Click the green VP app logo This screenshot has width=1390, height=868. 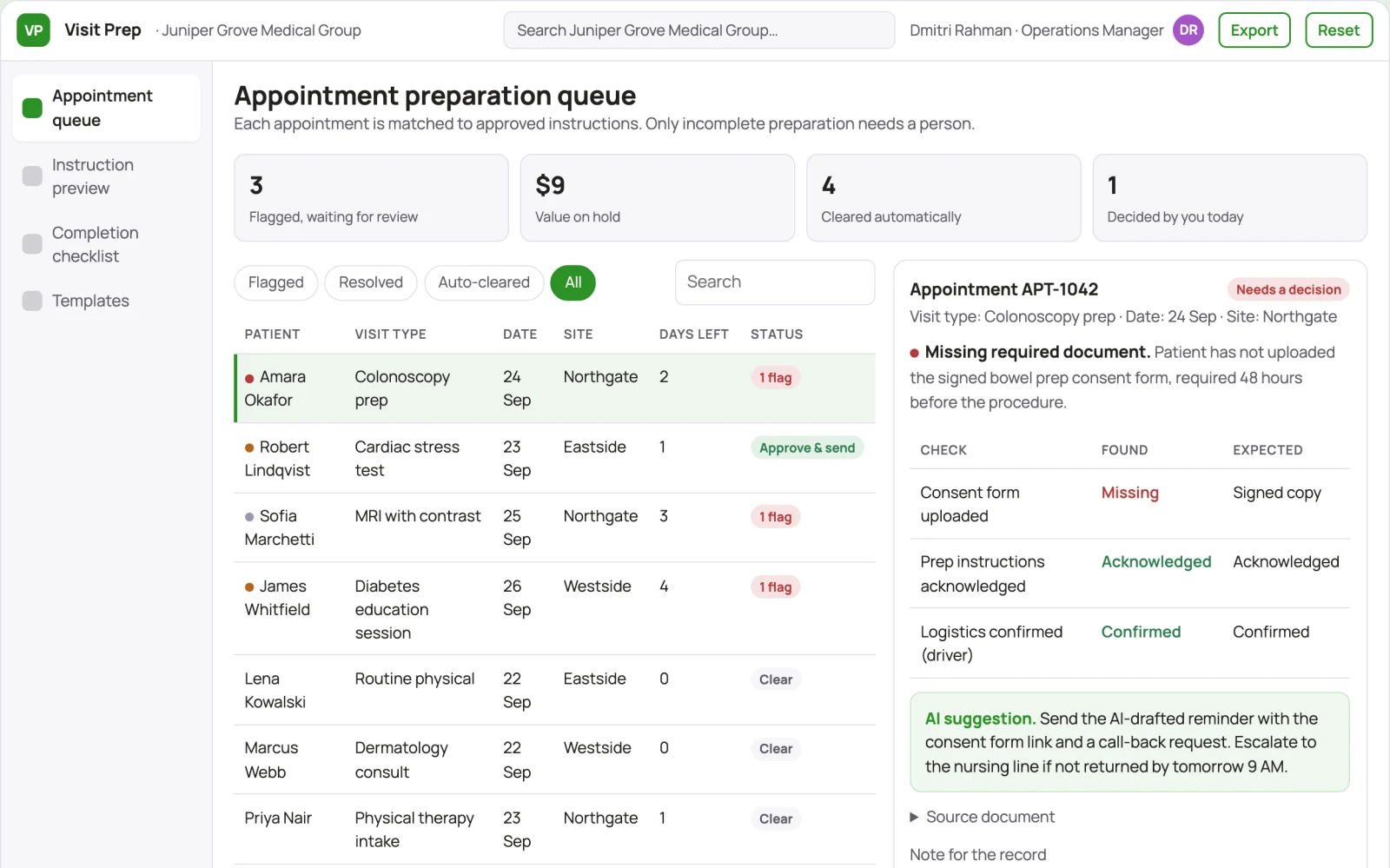(33, 30)
